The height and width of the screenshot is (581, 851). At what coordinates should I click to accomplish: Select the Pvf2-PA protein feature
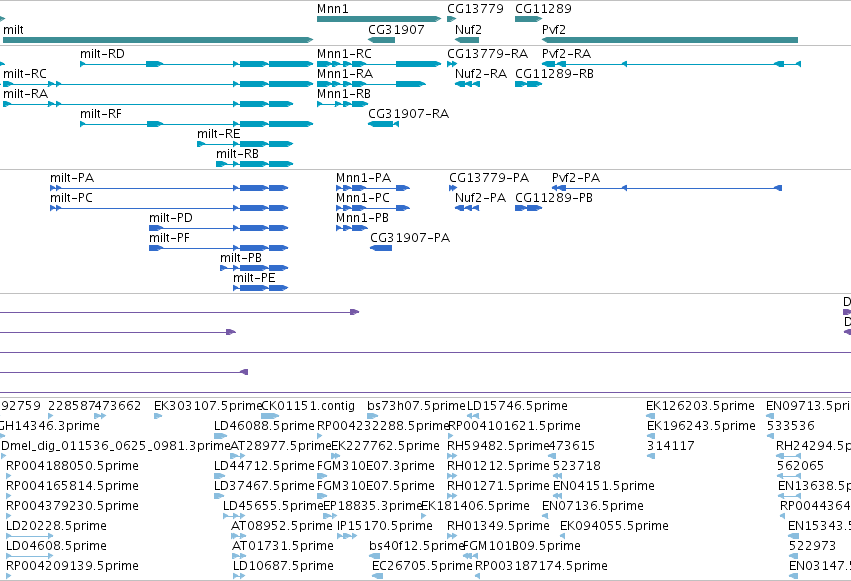667,188
